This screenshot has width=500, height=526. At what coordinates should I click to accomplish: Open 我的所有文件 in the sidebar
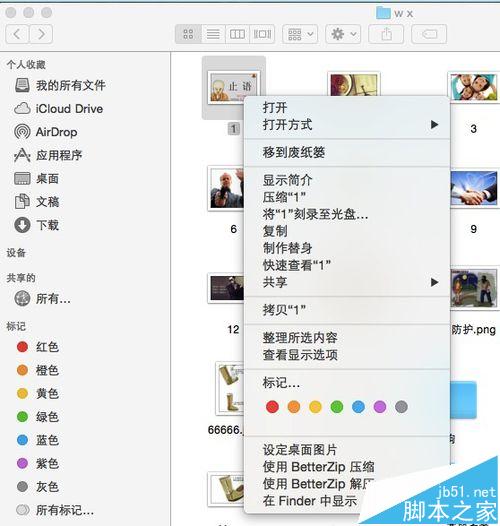pyautogui.click(x=60, y=85)
